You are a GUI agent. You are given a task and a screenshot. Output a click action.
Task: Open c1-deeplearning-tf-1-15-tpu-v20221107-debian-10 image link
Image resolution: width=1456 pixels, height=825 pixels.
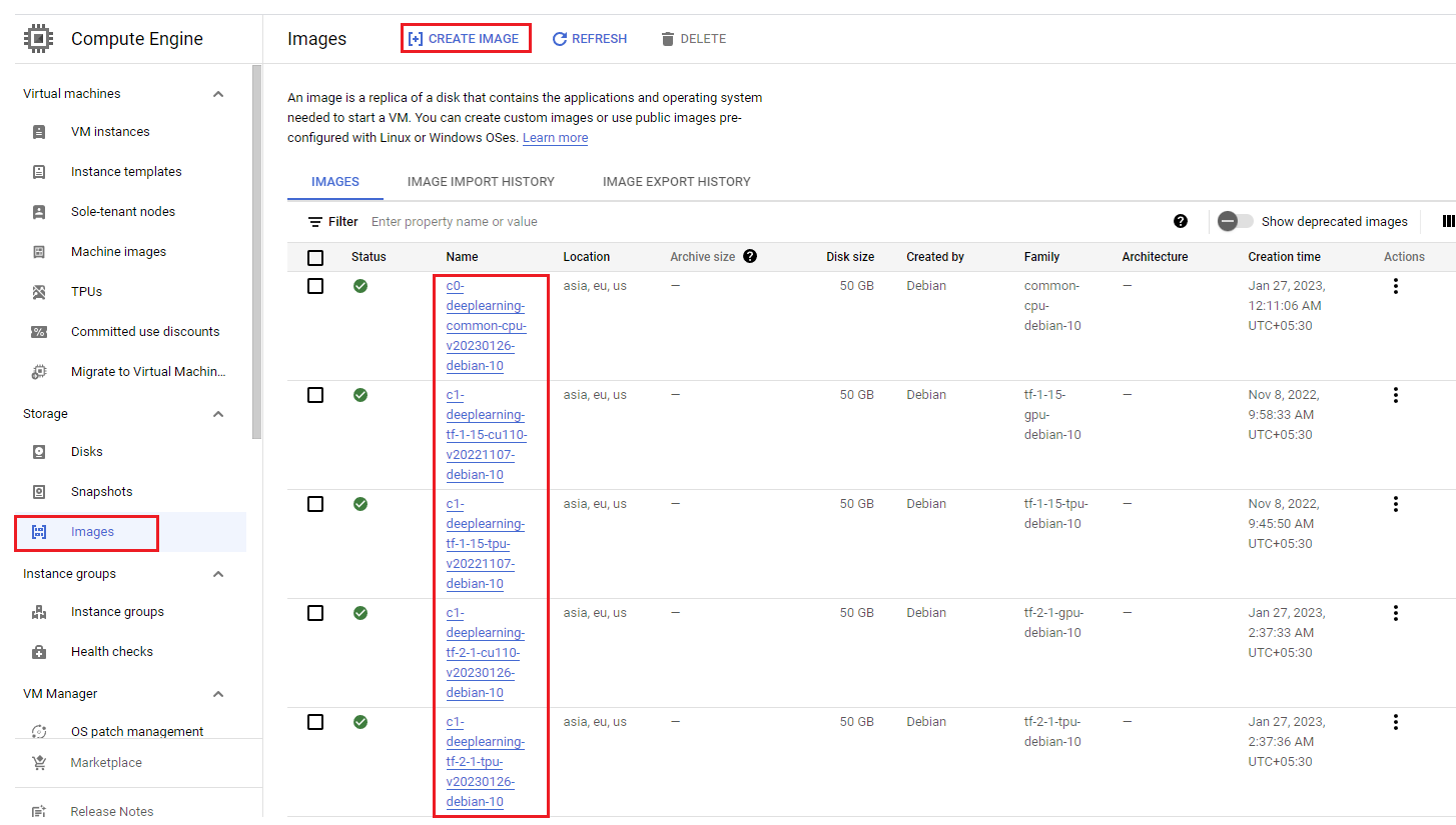tap(486, 544)
